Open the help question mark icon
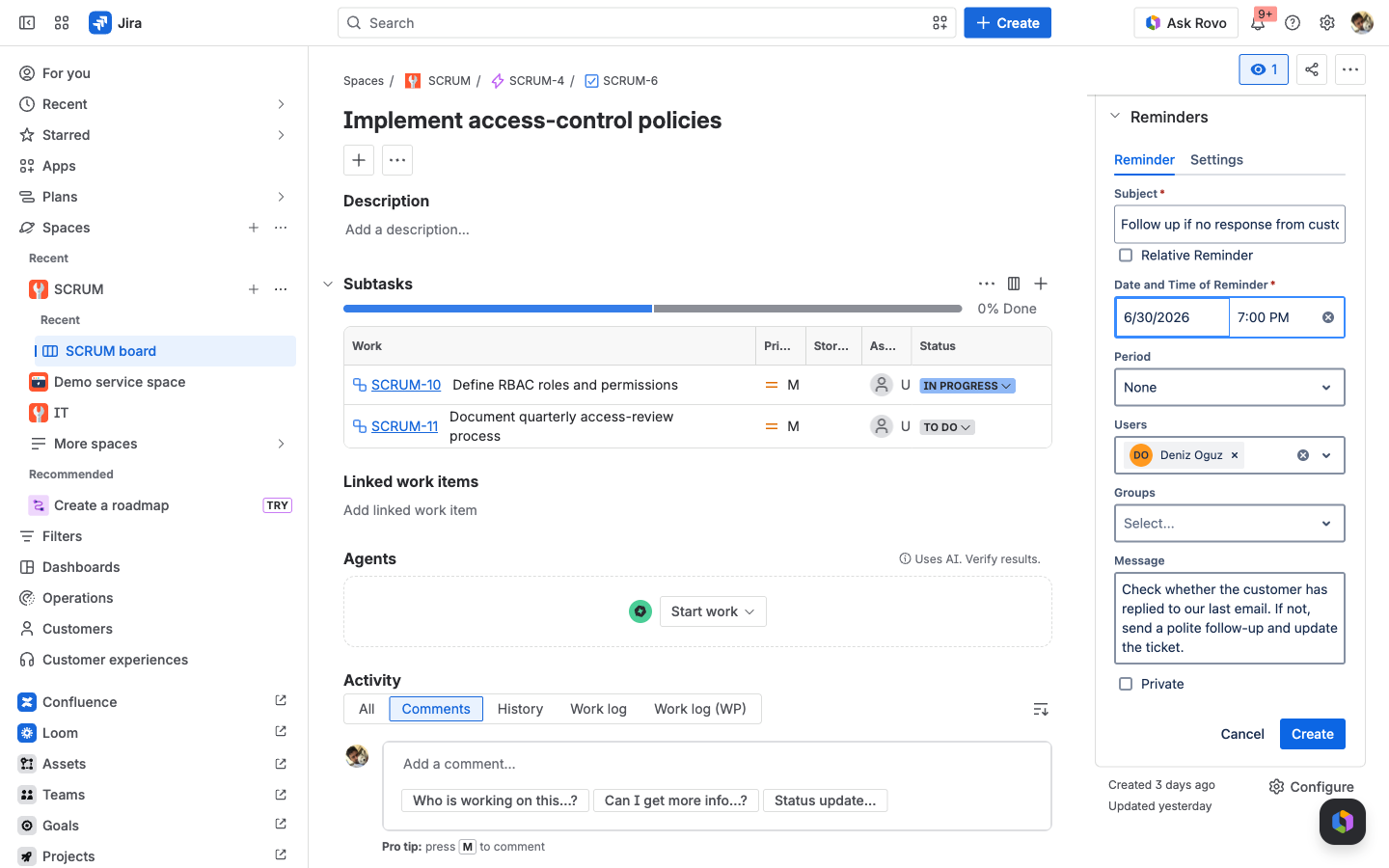Image resolution: width=1389 pixels, height=868 pixels. tap(1293, 23)
